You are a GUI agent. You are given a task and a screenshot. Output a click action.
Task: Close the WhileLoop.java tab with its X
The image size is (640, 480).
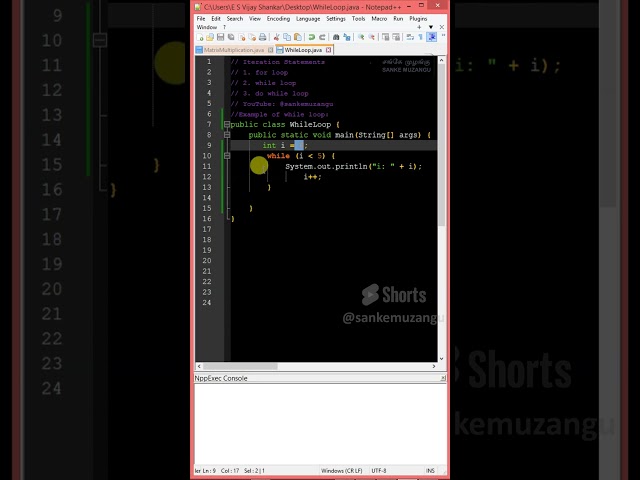[x=329, y=49]
